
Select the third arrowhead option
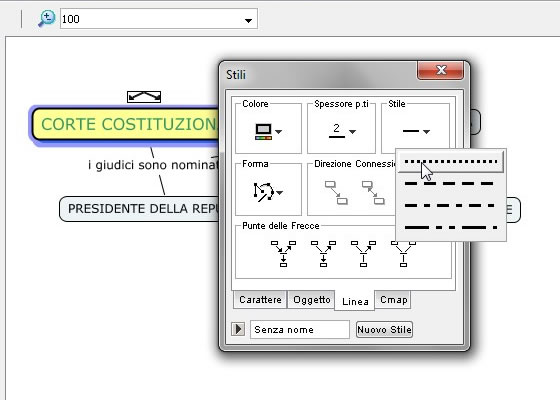[x=363, y=254]
